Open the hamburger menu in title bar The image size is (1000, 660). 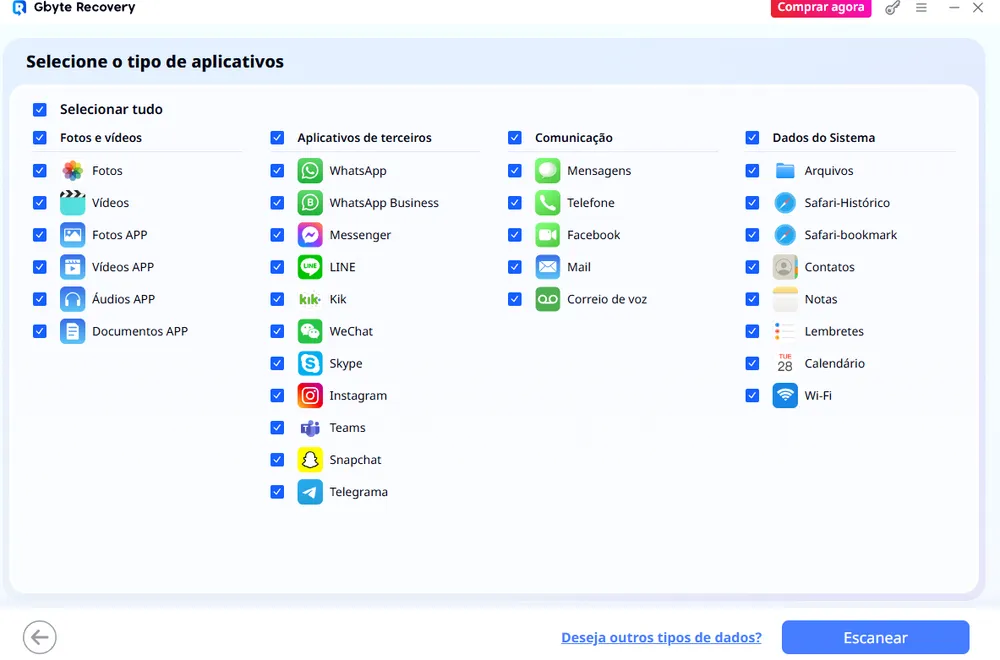(x=922, y=8)
